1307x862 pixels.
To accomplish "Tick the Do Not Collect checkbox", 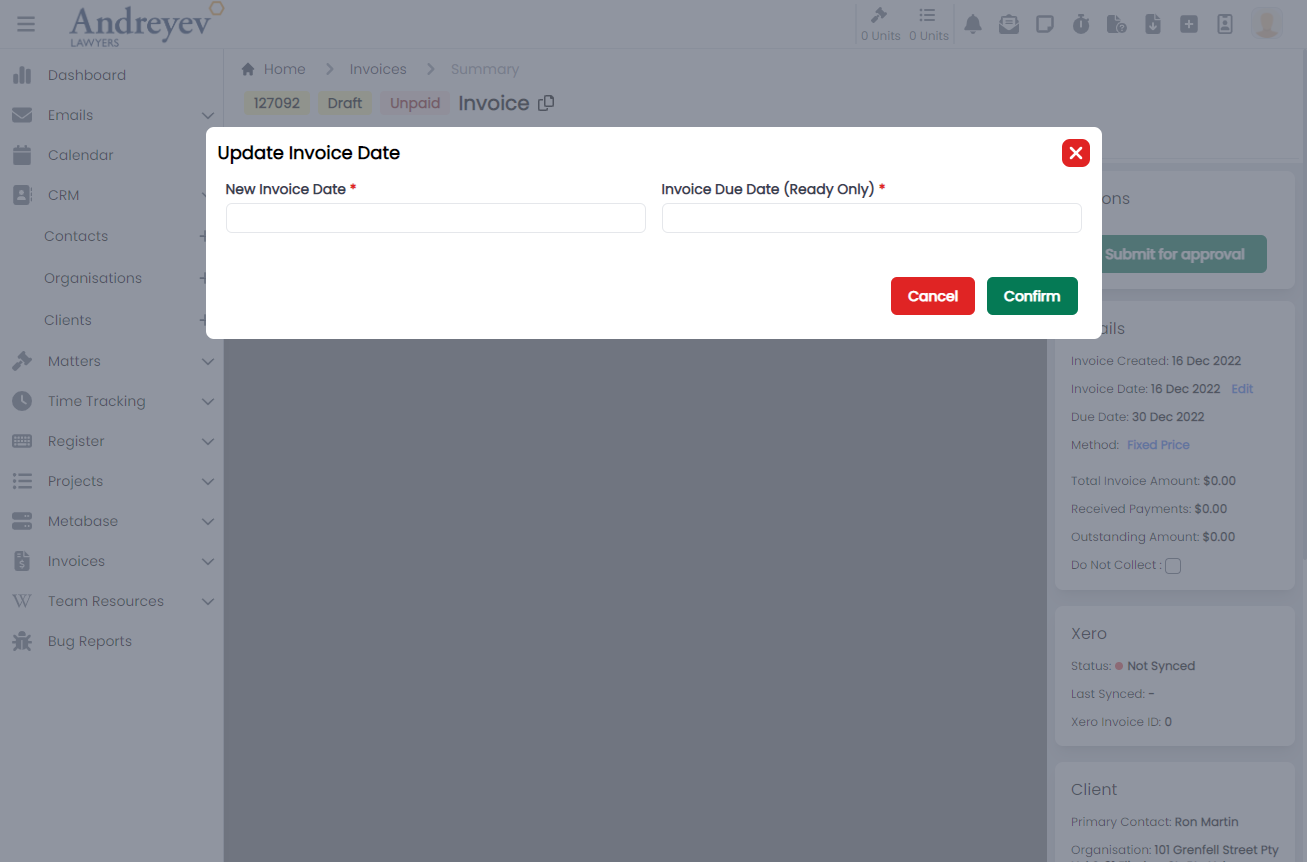I will [1173, 566].
